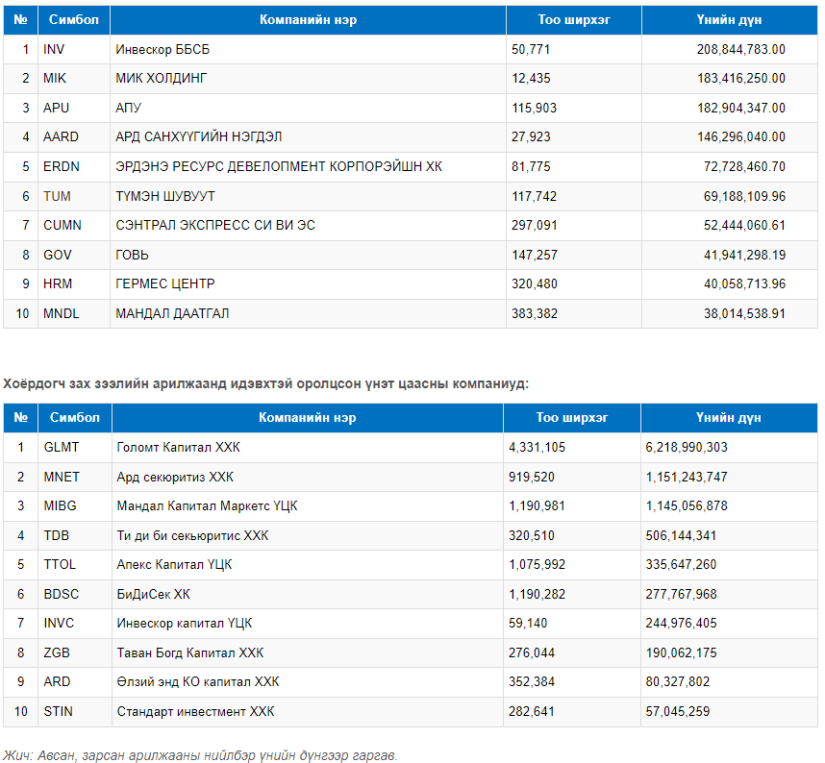Click the symbol cell "ZGB"
Image resolution: width=825 pixels, height=763 pixels.
coord(57,653)
